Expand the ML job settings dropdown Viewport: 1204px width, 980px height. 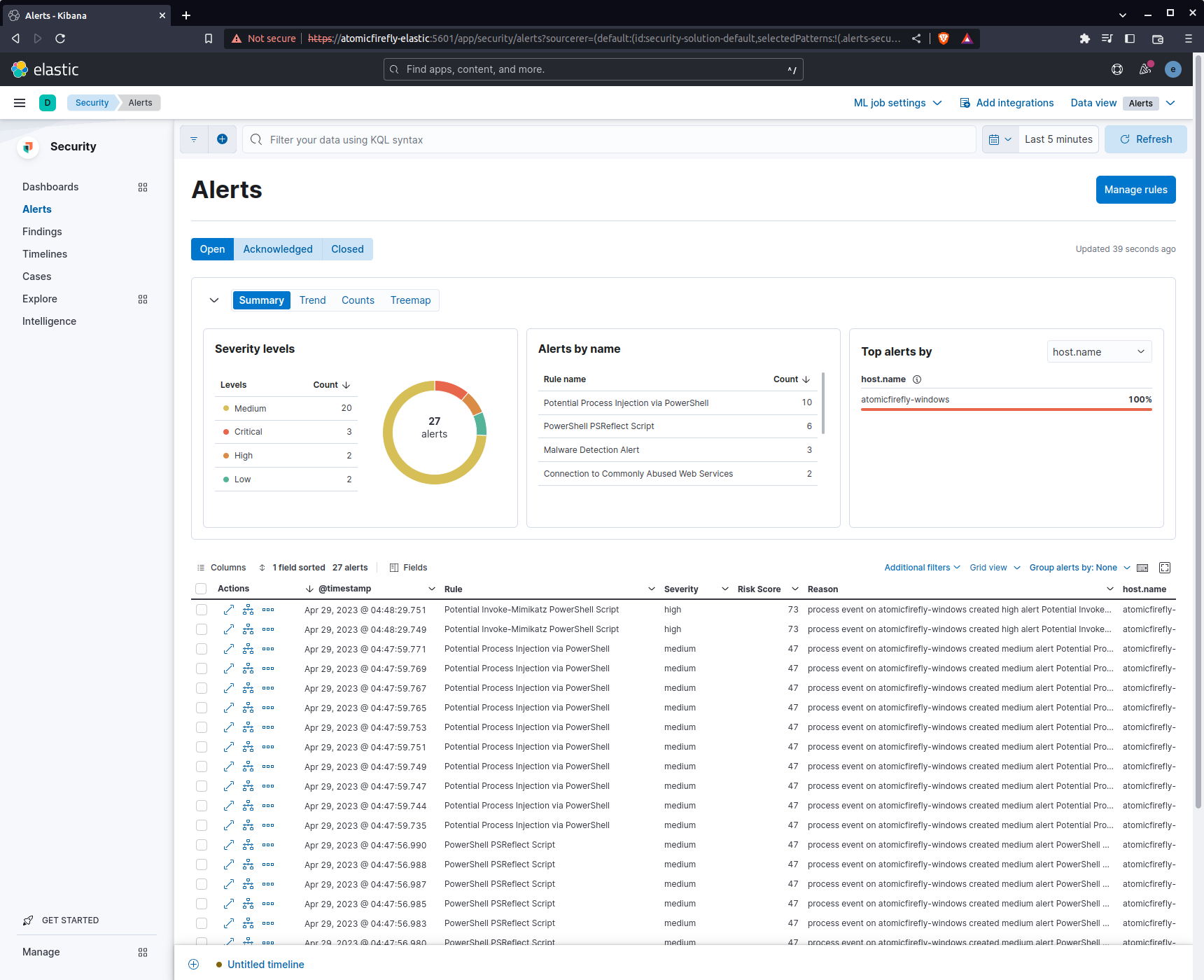pyautogui.click(x=897, y=103)
